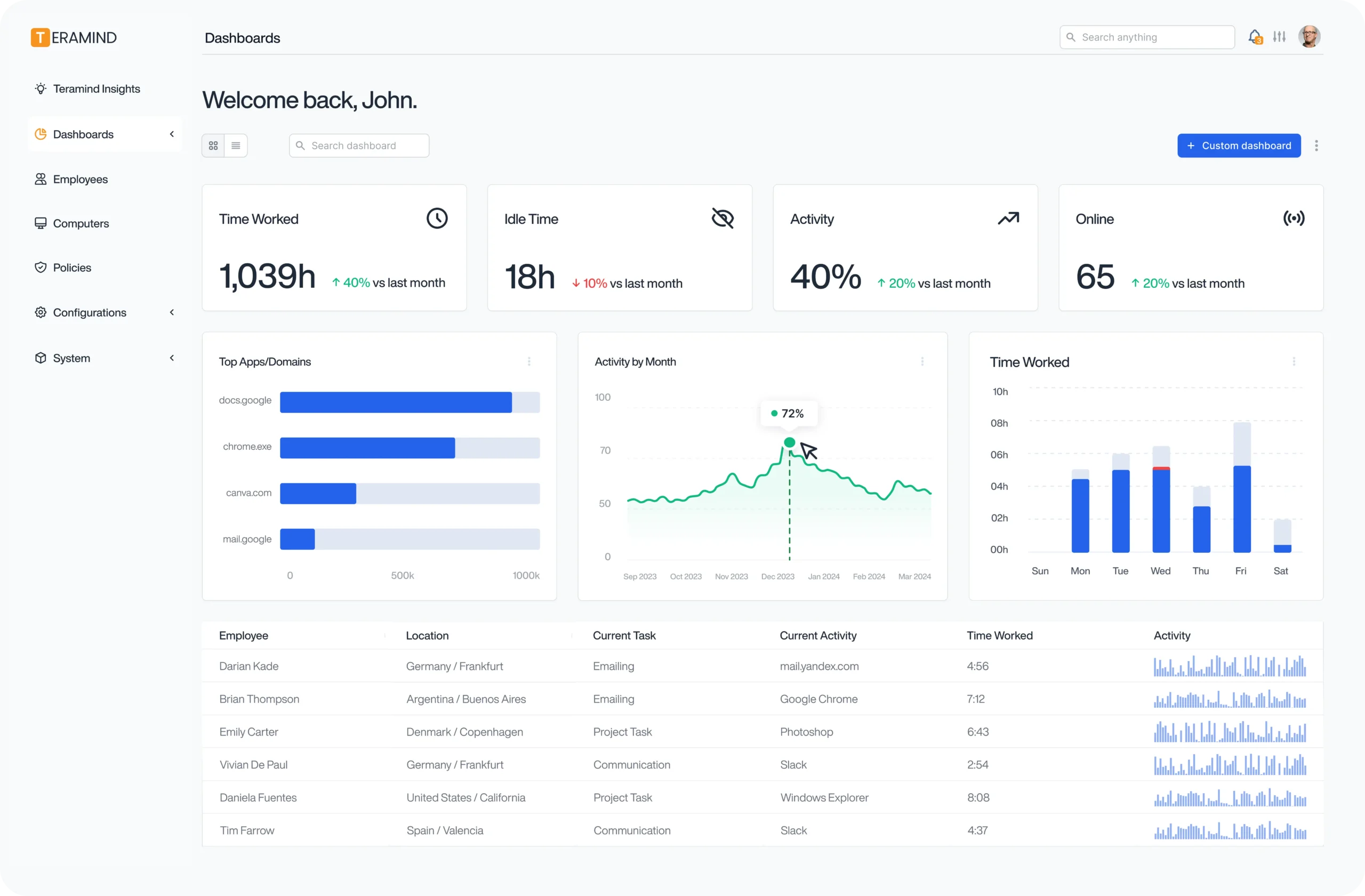The width and height of the screenshot is (1365, 896).
Task: Open notifications via the bell icon
Action: 1255,36
